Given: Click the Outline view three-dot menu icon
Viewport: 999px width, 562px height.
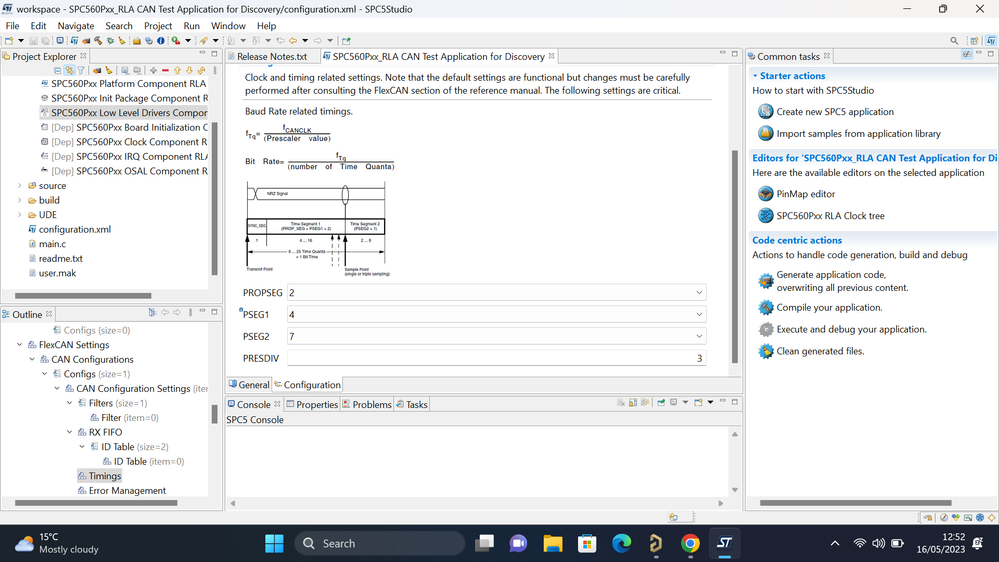Looking at the screenshot, I should (190, 312).
